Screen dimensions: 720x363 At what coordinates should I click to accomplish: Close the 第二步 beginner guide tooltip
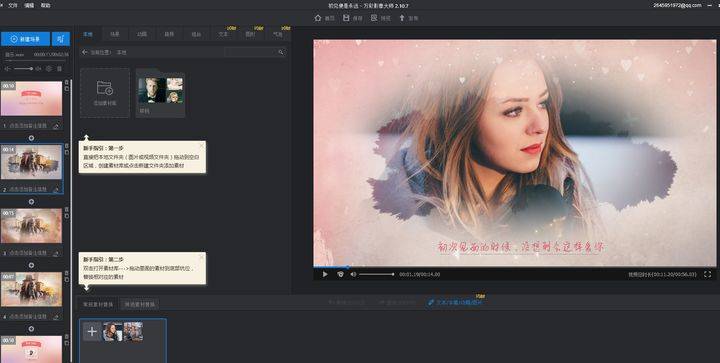[x=201, y=257]
